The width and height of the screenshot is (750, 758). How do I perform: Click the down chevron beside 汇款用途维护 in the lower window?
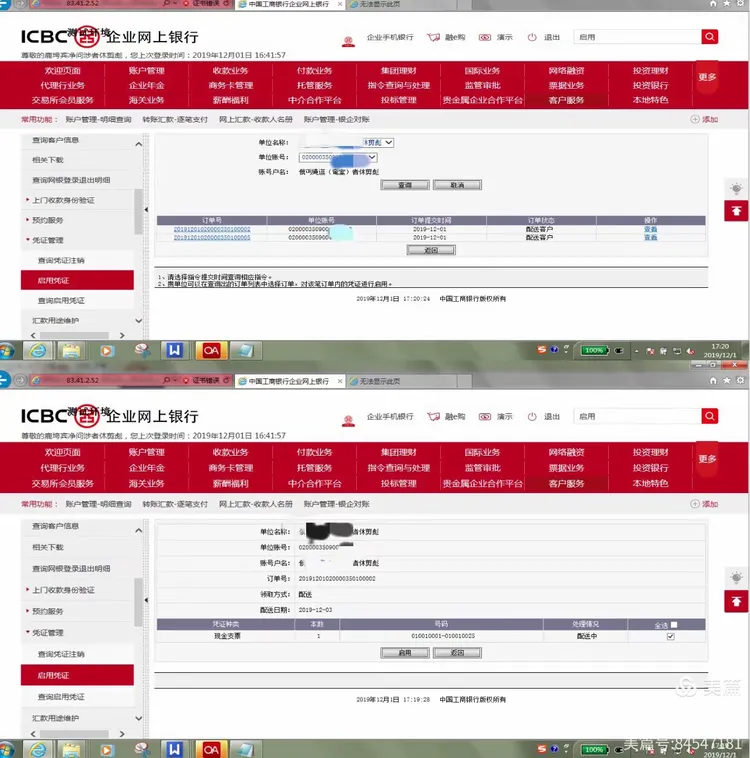tap(138, 718)
